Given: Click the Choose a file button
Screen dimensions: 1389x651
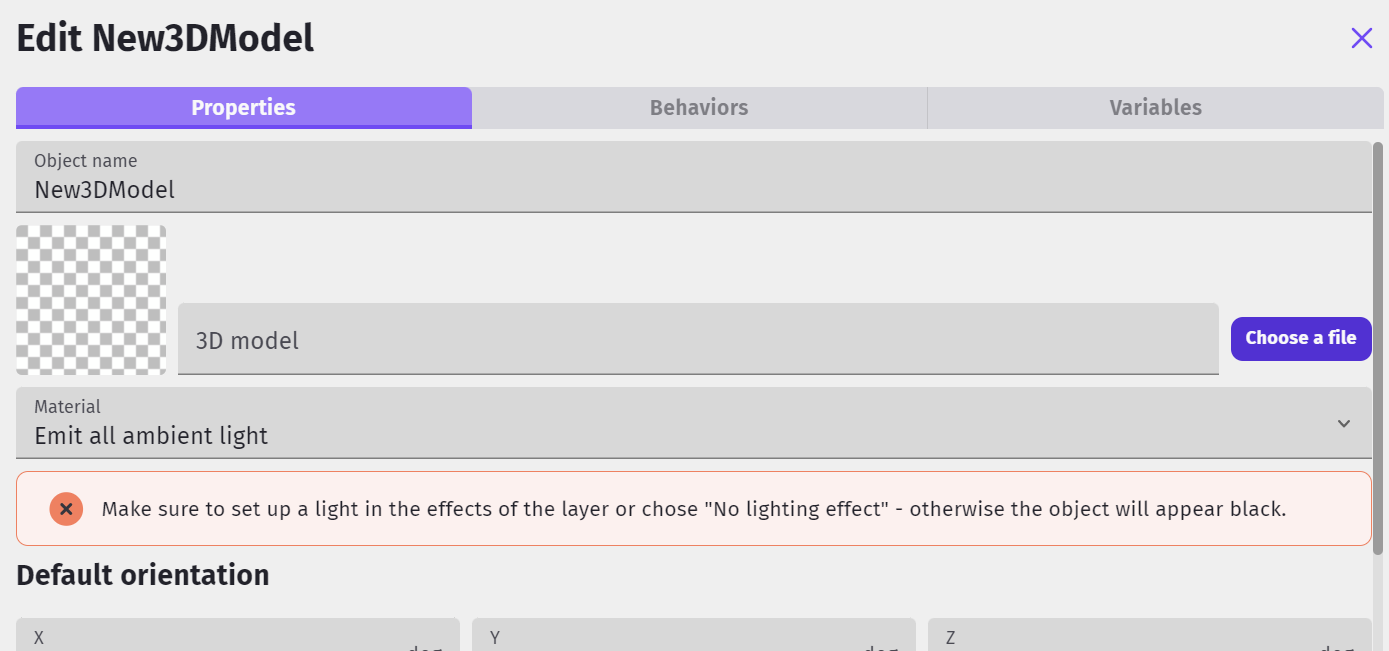Looking at the screenshot, I should pyautogui.click(x=1300, y=338).
